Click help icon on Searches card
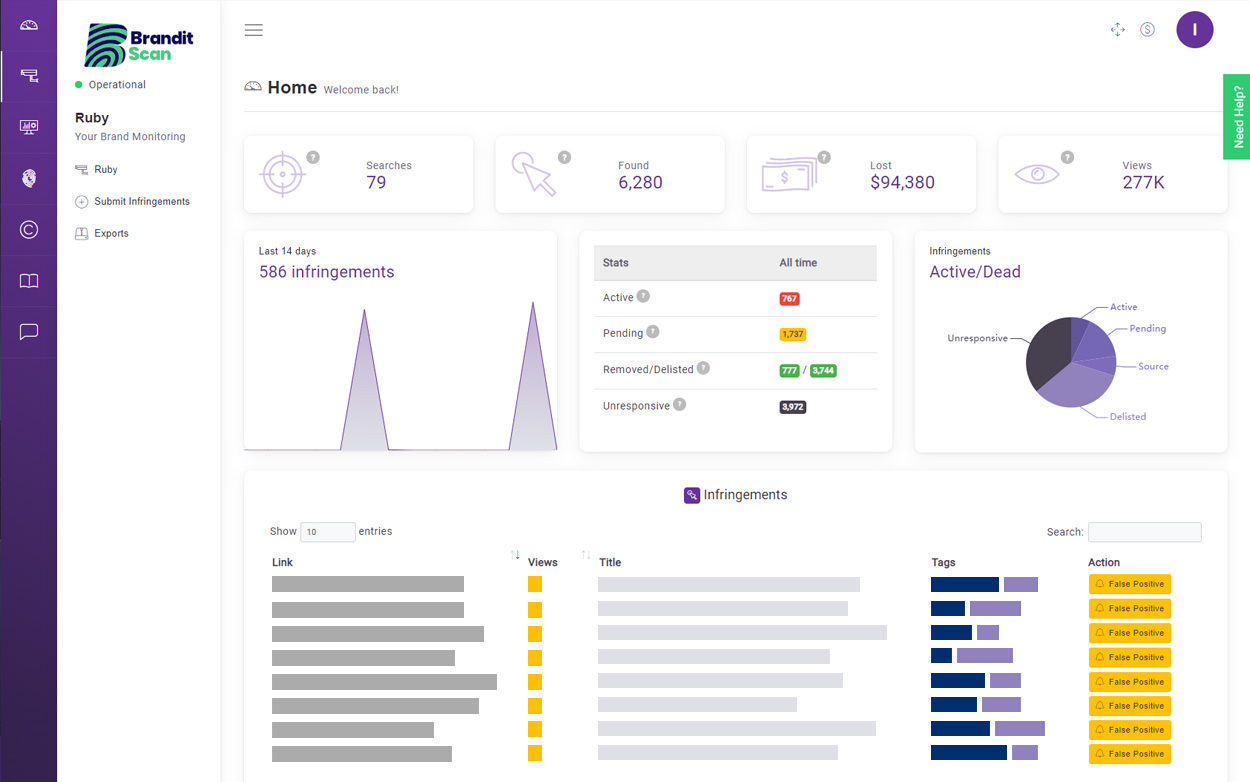This screenshot has width=1250, height=782. coord(313,157)
